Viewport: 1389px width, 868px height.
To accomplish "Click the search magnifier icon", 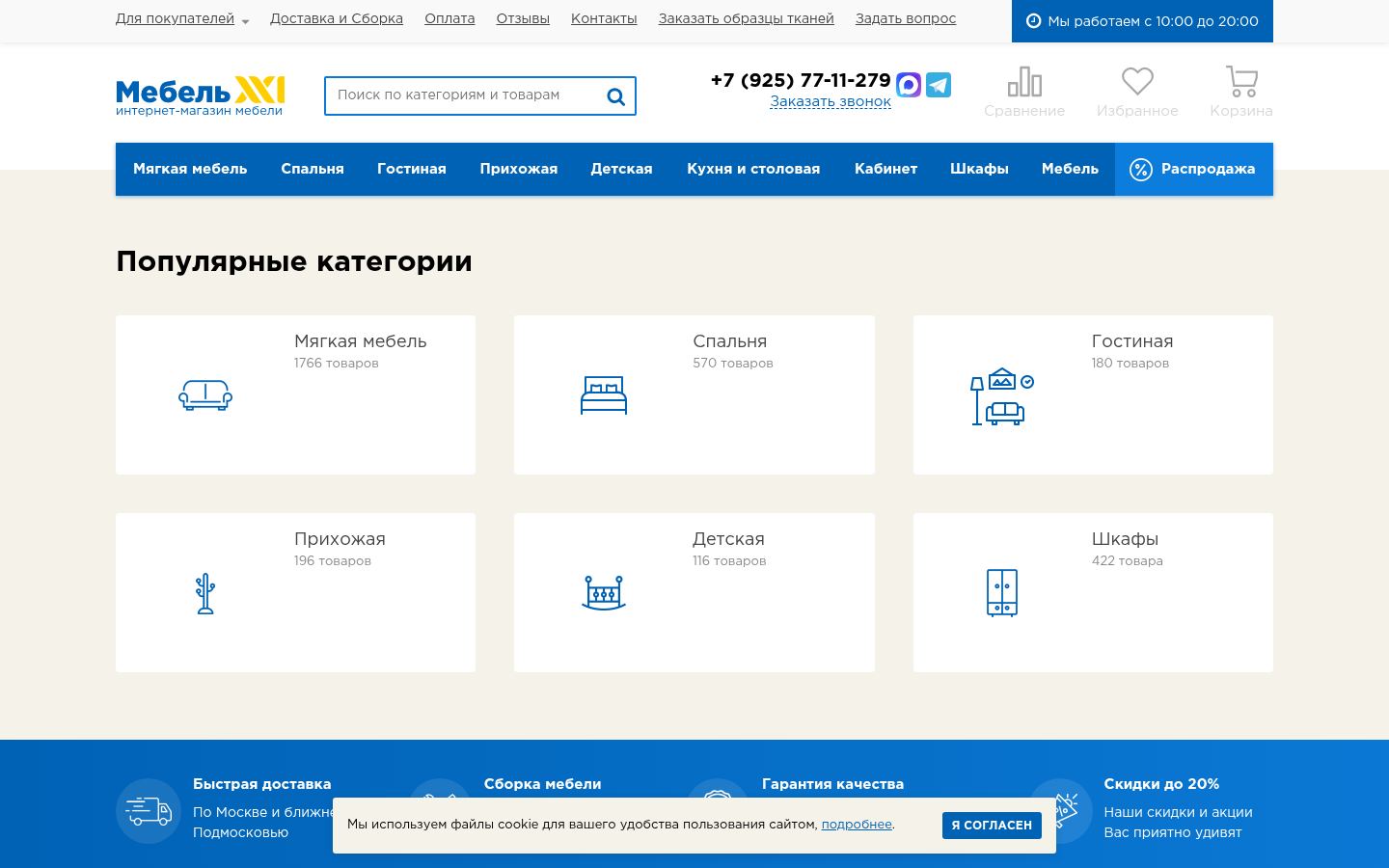I will coord(615,96).
